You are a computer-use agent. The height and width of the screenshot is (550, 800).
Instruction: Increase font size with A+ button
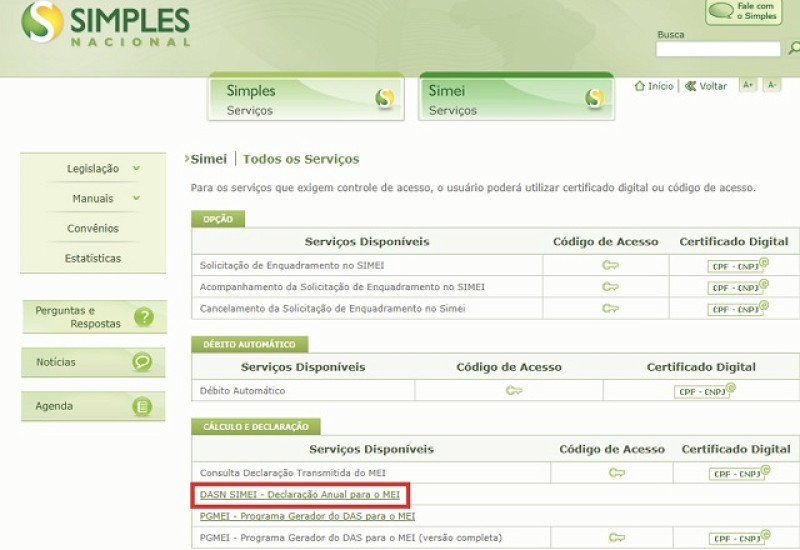pos(748,85)
